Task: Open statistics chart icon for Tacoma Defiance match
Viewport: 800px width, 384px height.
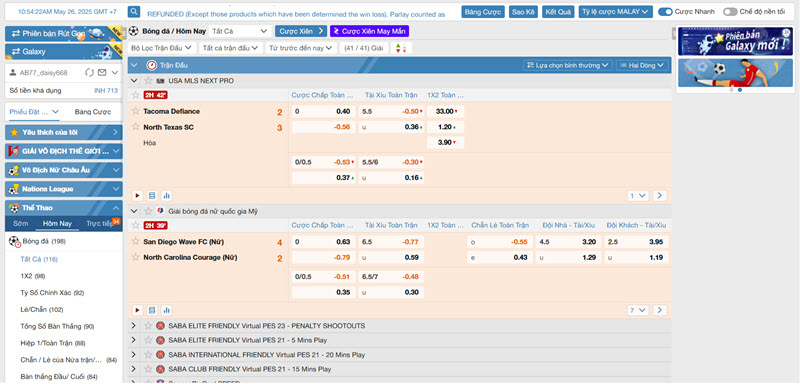Action: (x=166, y=196)
